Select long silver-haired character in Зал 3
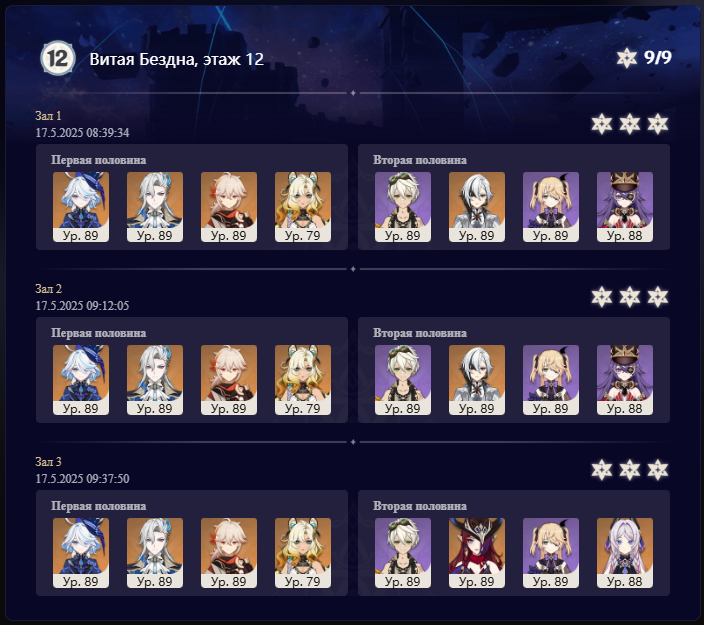This screenshot has width=704, height=625. coord(155,553)
